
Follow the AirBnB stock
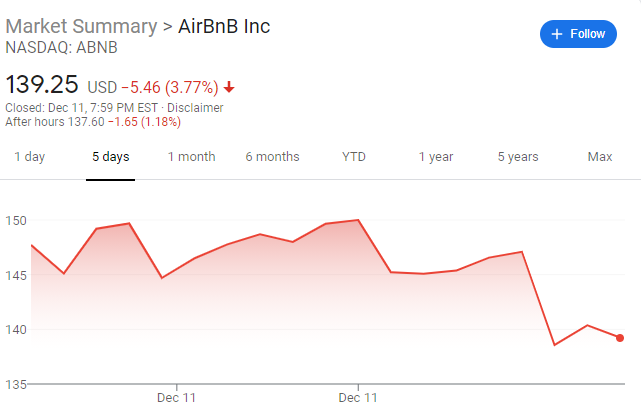pyautogui.click(x=579, y=34)
